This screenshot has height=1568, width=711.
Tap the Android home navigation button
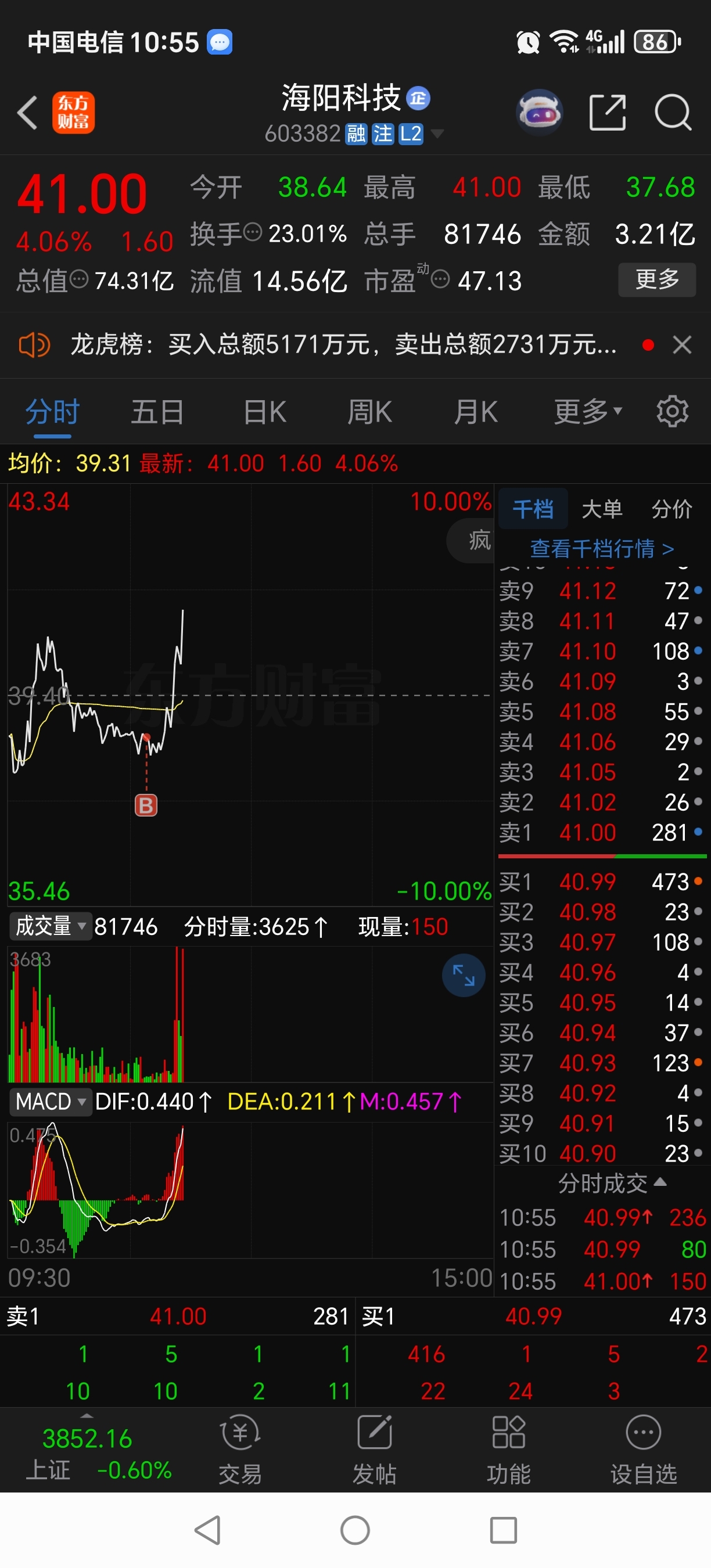(355, 1530)
